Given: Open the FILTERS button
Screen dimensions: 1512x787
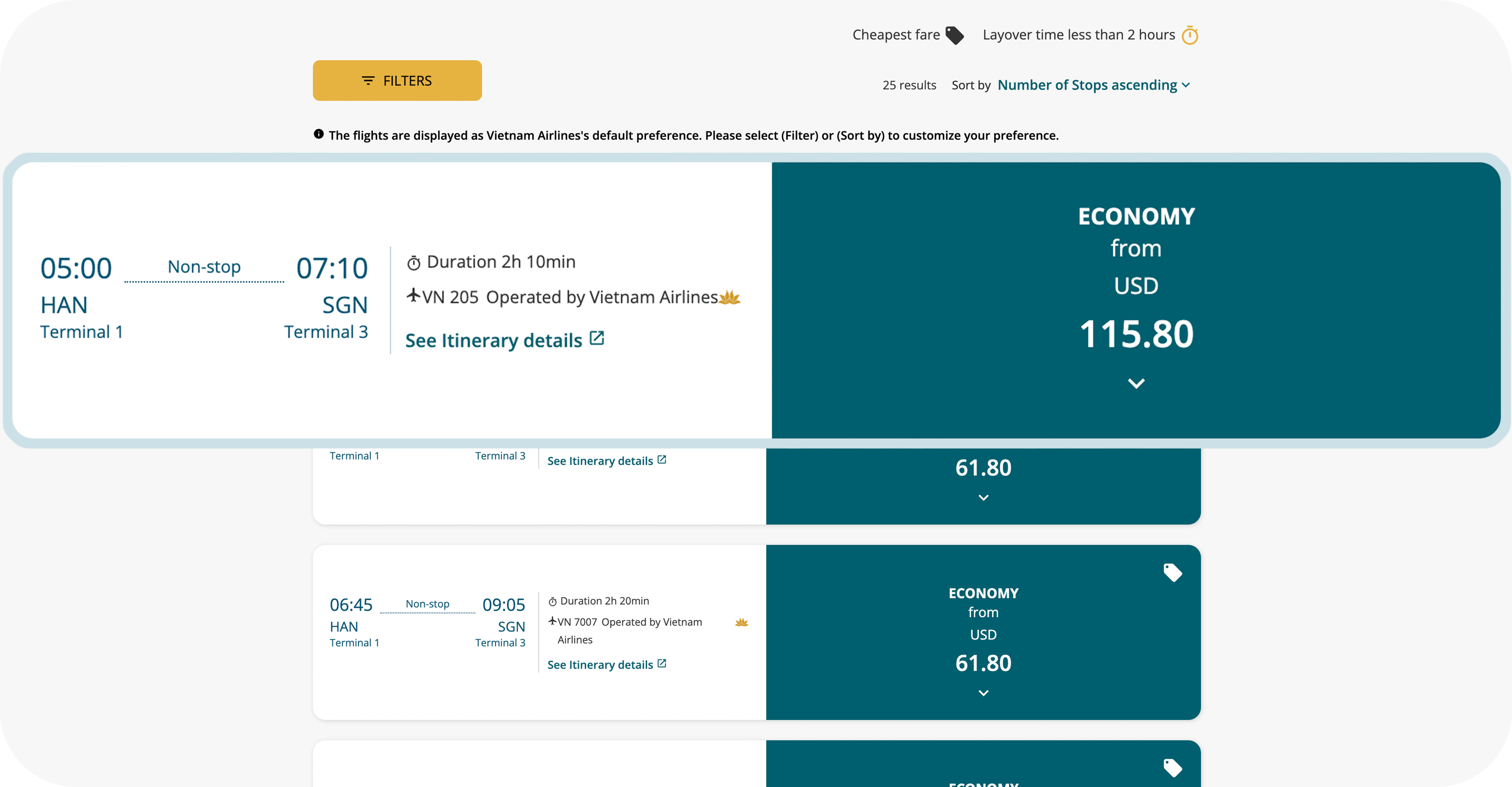Looking at the screenshot, I should pos(397,80).
